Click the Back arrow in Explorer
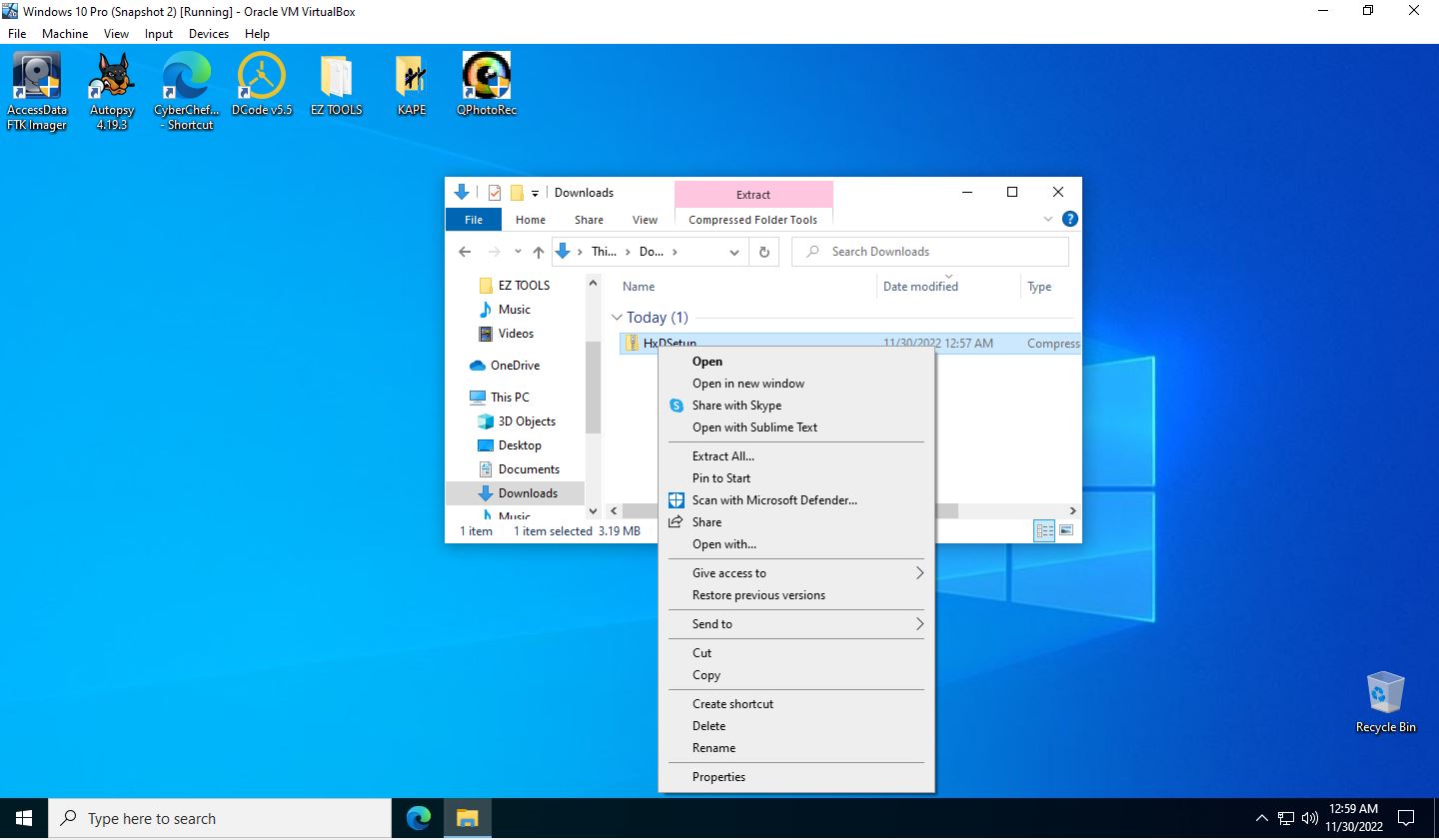This screenshot has width=1439, height=840. coord(465,252)
